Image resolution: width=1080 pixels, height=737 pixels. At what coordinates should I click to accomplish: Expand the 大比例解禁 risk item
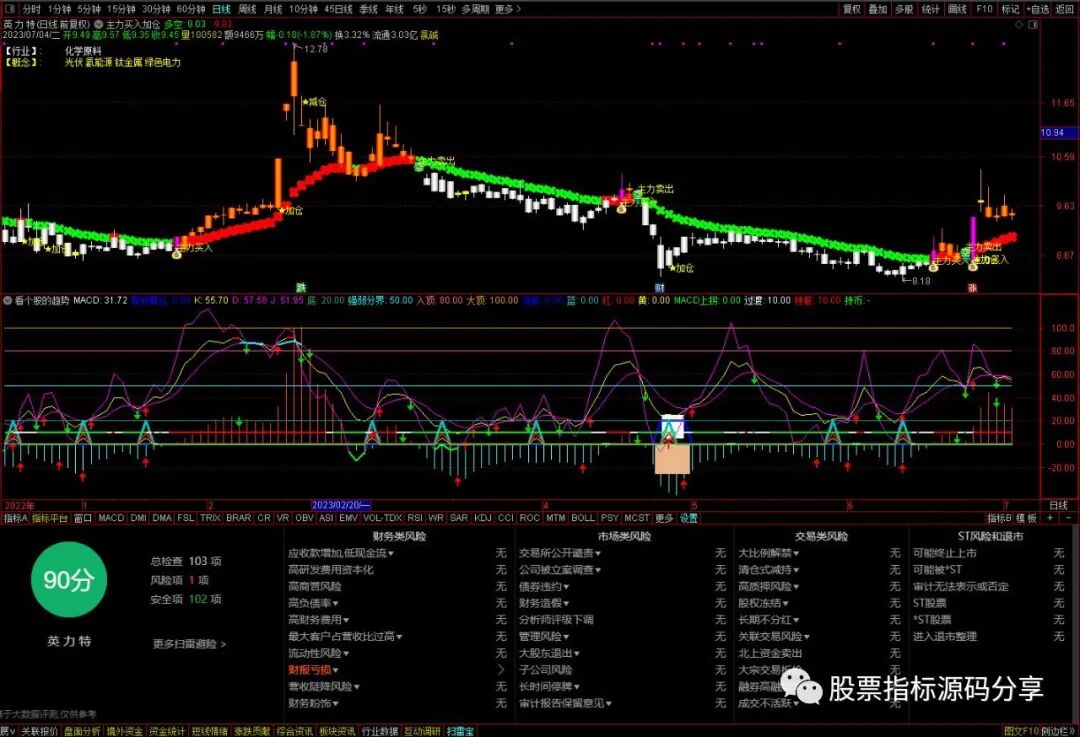[x=769, y=553]
